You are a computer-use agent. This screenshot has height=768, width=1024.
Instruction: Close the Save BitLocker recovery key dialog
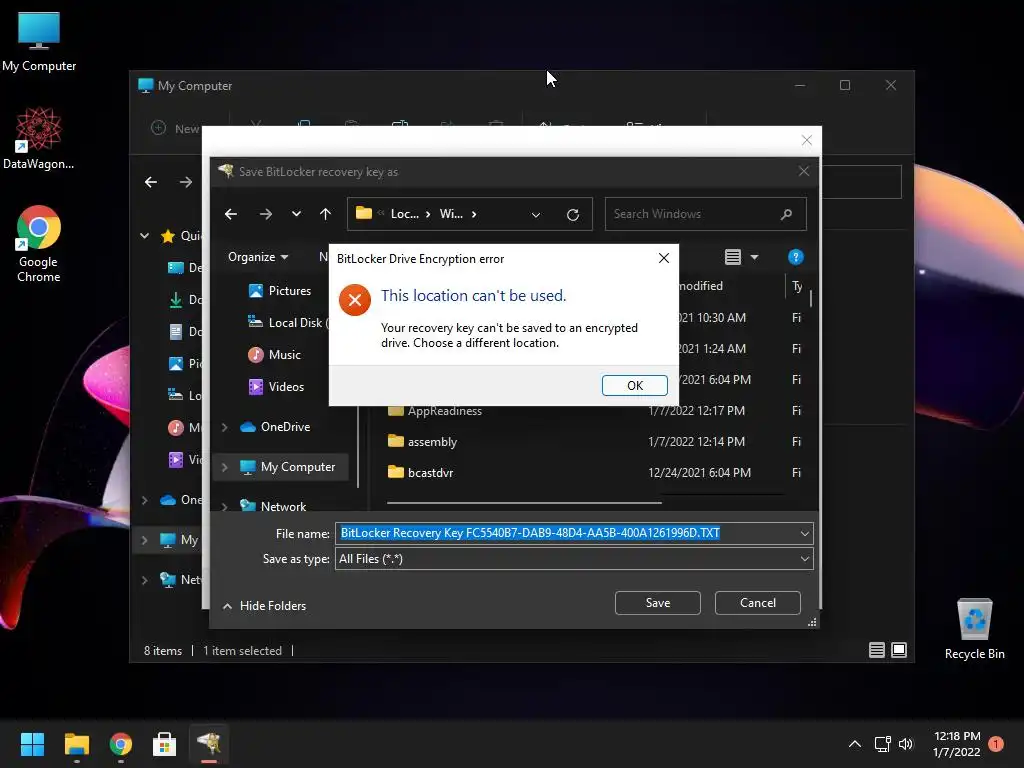(804, 171)
